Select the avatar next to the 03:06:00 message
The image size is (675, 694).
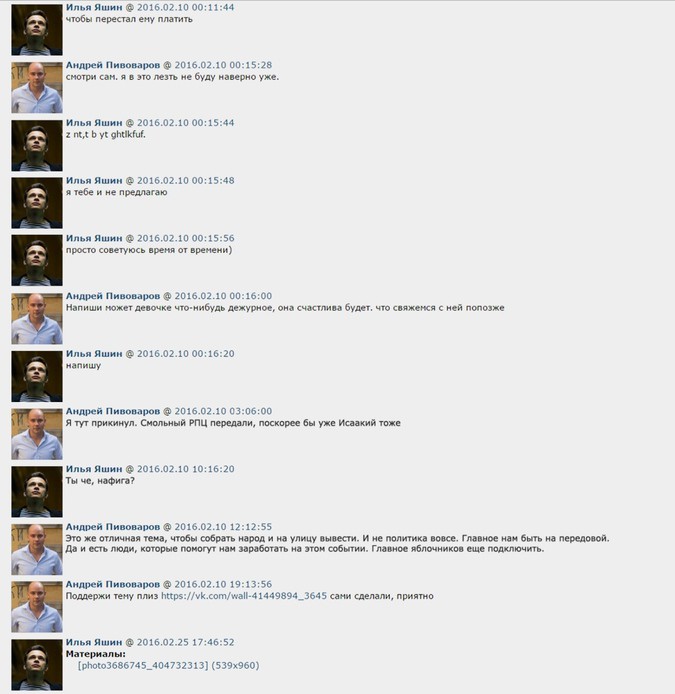pos(37,434)
